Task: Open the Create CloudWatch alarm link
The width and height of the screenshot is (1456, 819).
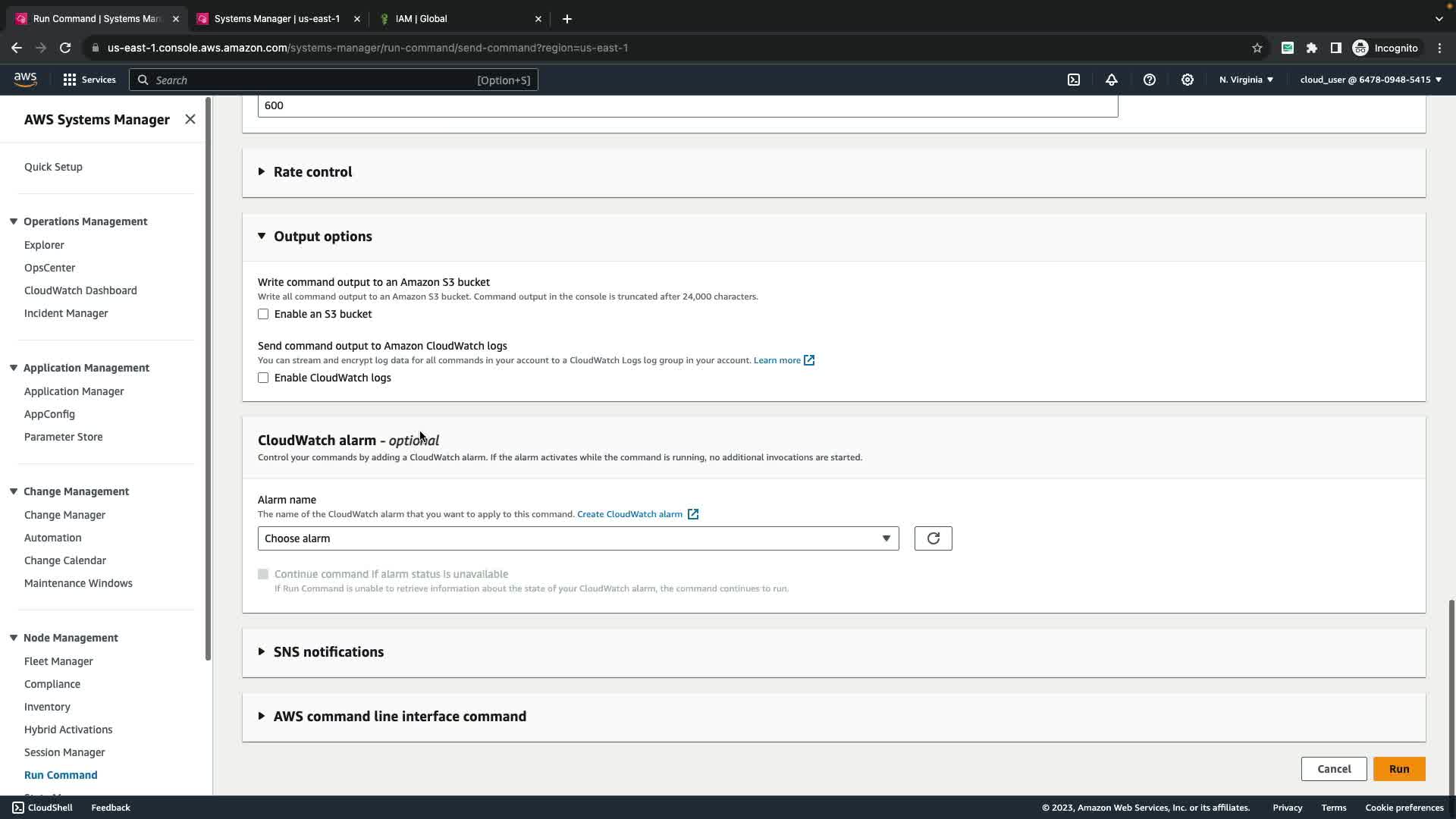Action: (629, 514)
